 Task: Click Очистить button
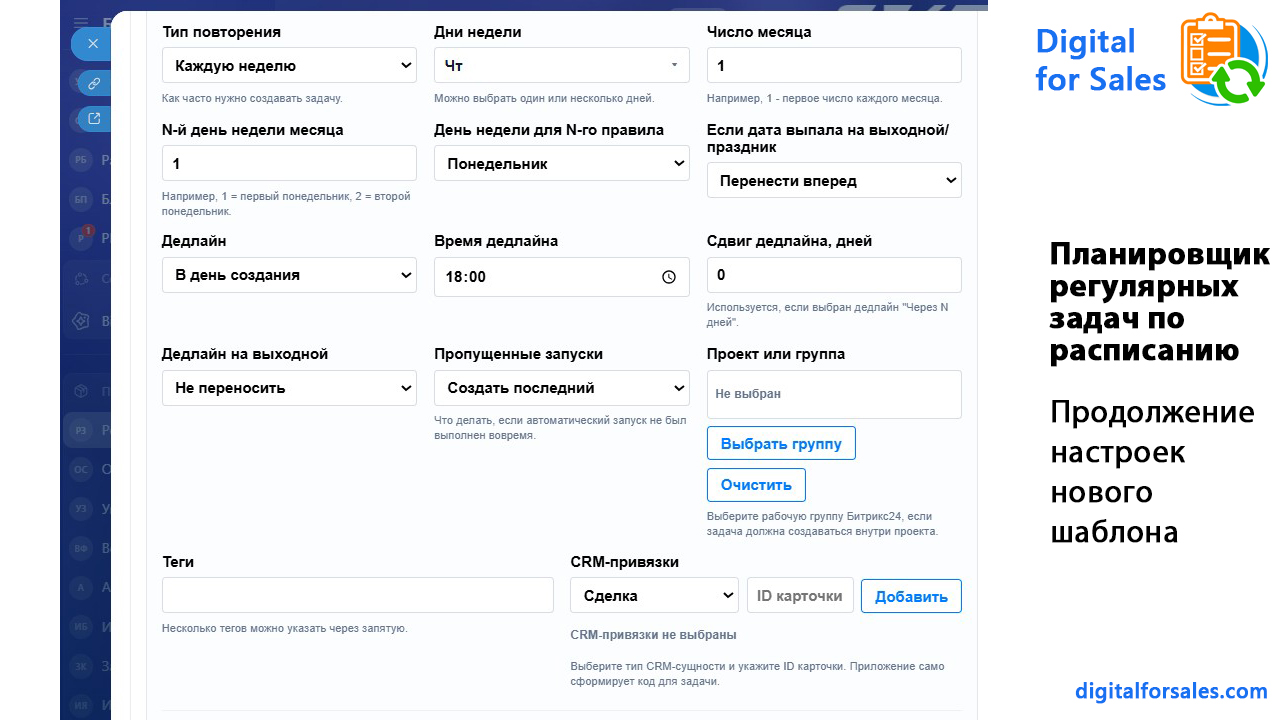click(x=756, y=485)
